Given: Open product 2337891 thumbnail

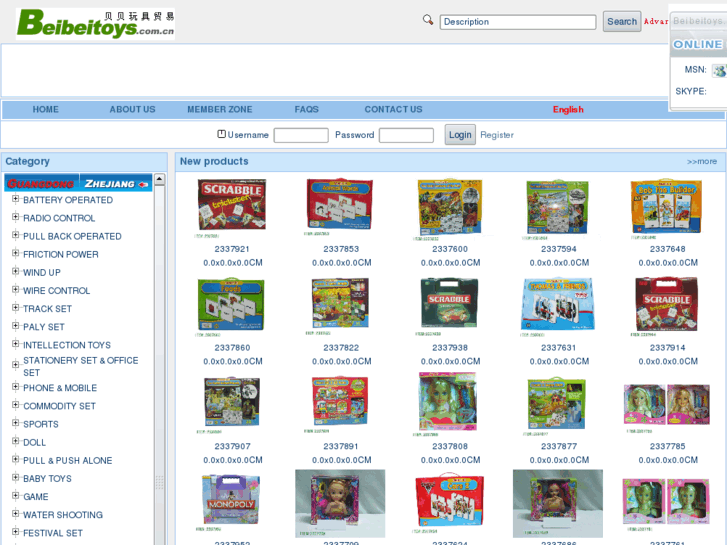Looking at the screenshot, I should (340, 401).
